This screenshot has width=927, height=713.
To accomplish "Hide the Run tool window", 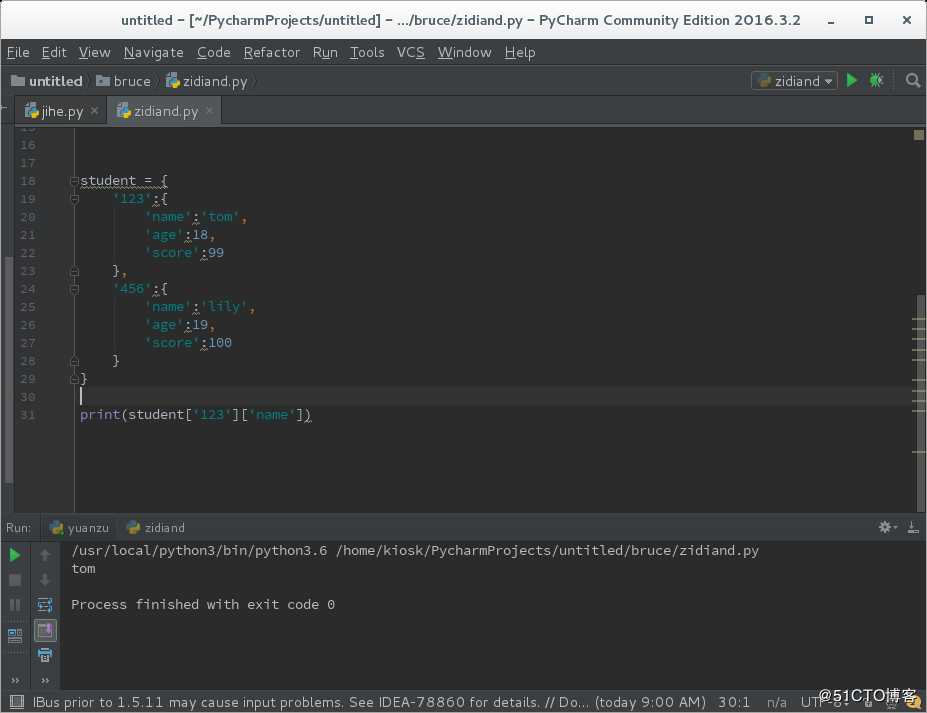I will (913, 527).
